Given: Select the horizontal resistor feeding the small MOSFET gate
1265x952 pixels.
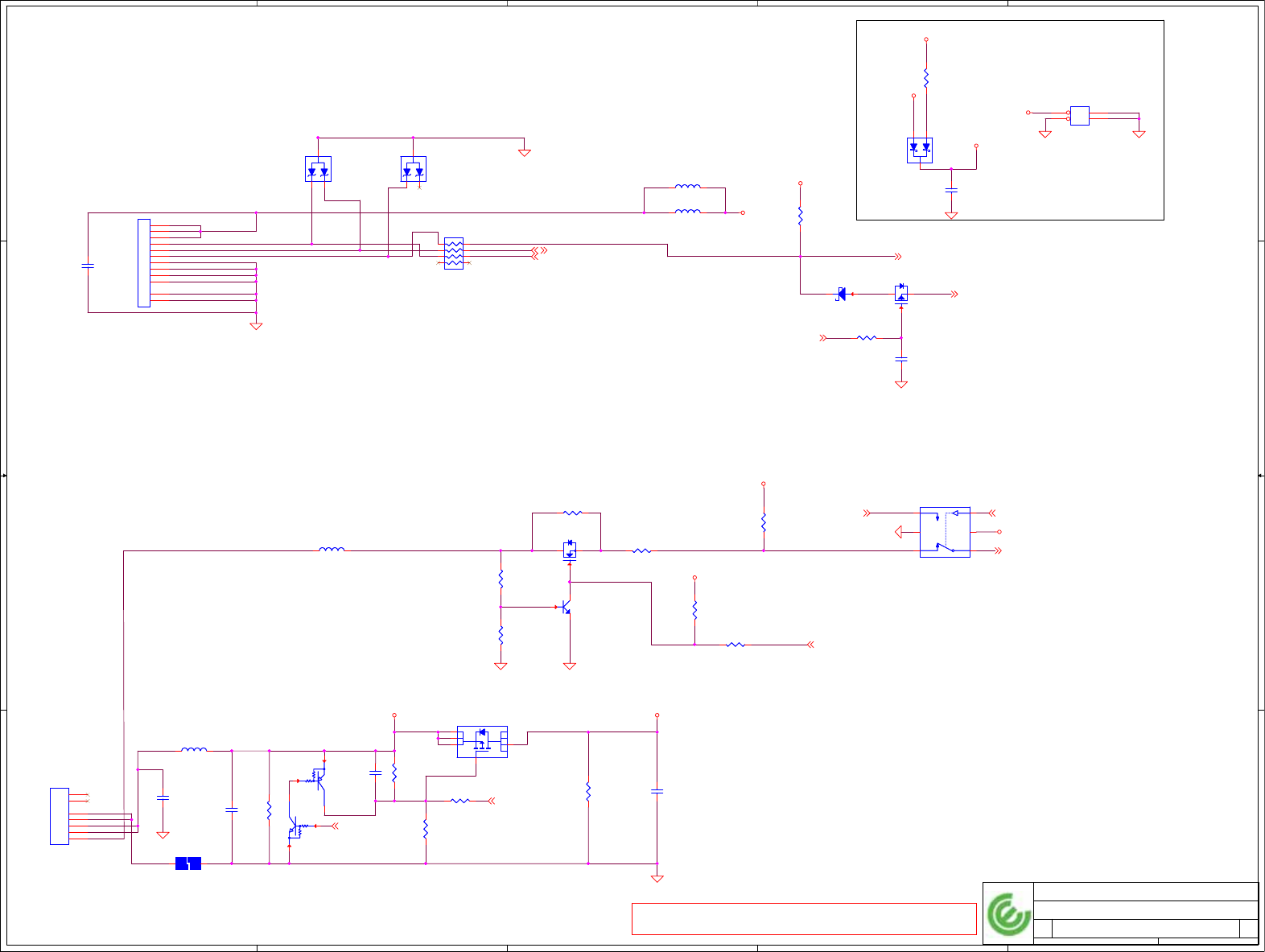Looking at the screenshot, I should coord(867,338).
